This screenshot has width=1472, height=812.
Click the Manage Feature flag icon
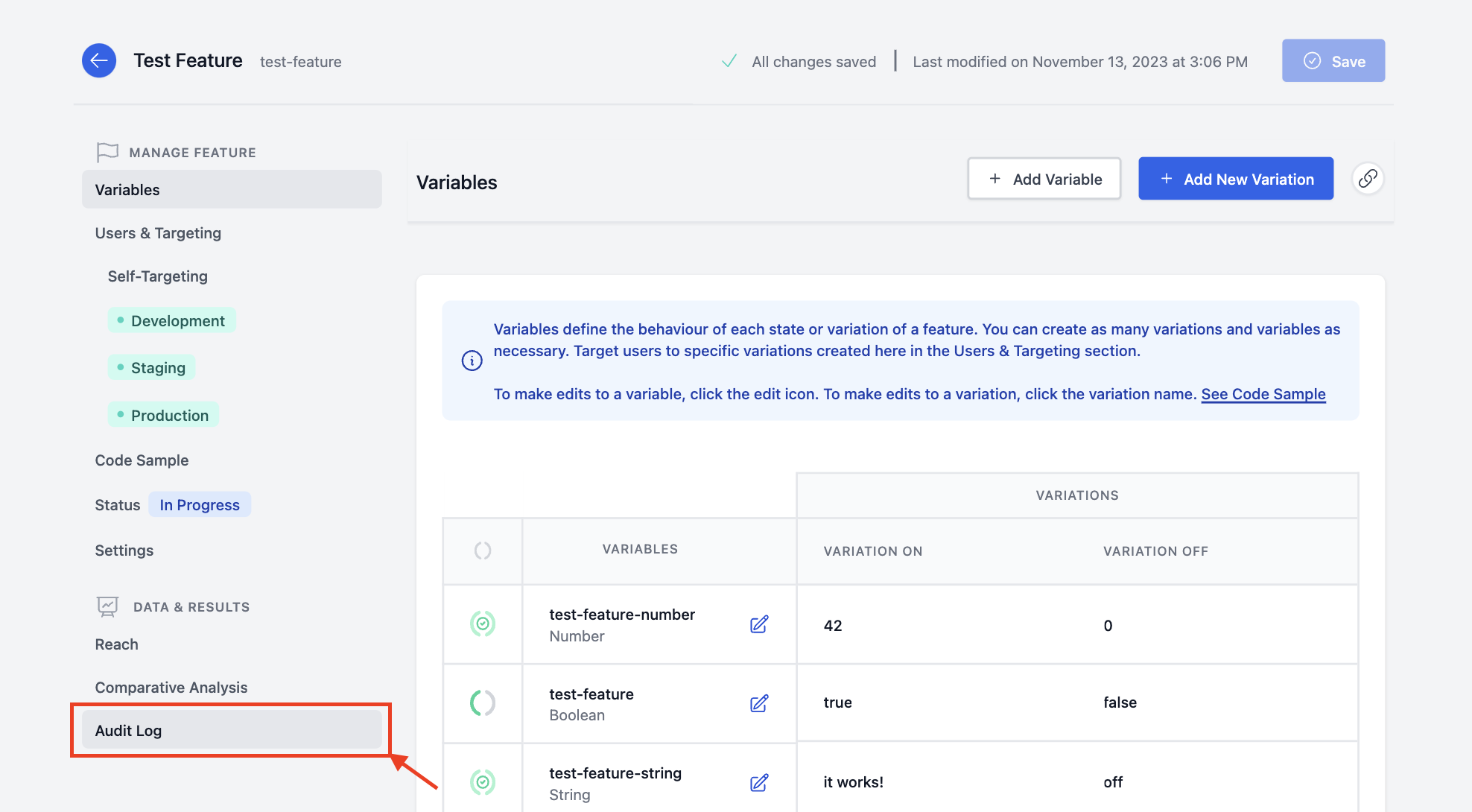[x=107, y=151]
